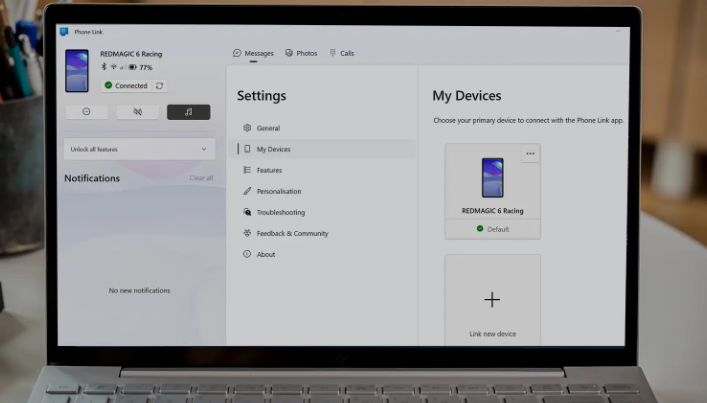Click the Phone Link app icon
Viewport: 707px width, 403px height.
point(64,32)
